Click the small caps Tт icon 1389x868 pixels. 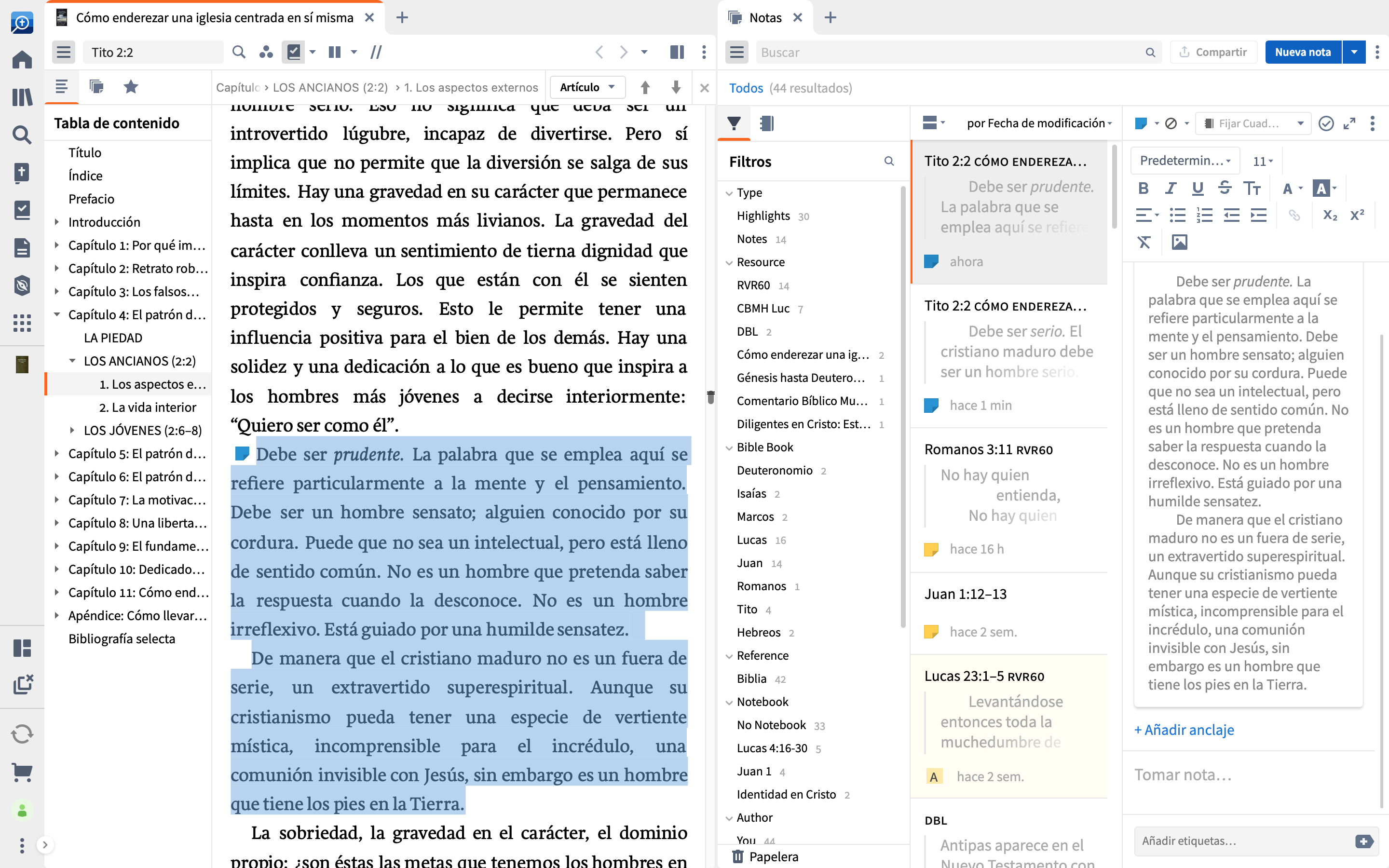(x=1252, y=188)
